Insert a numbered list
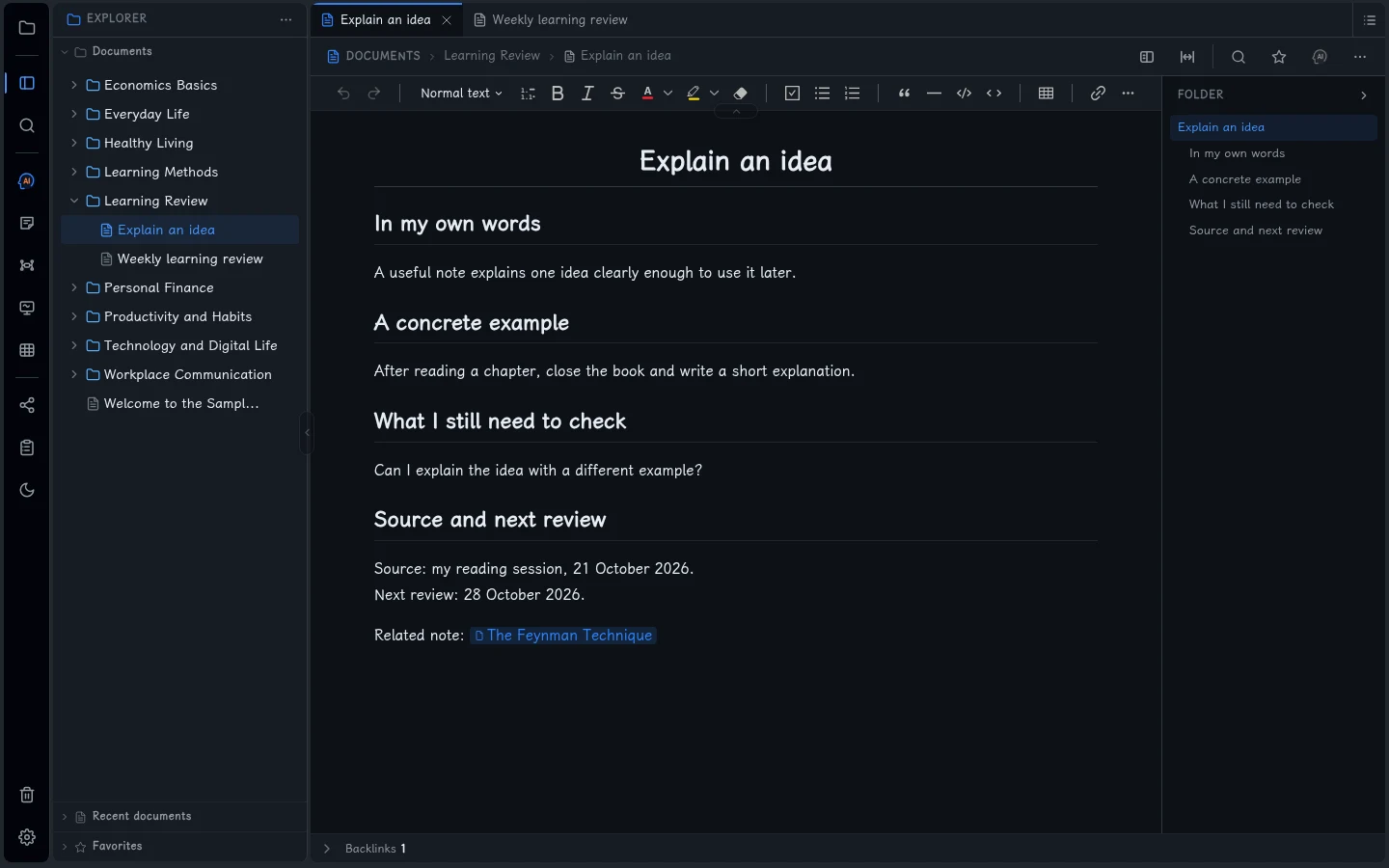 (853, 94)
